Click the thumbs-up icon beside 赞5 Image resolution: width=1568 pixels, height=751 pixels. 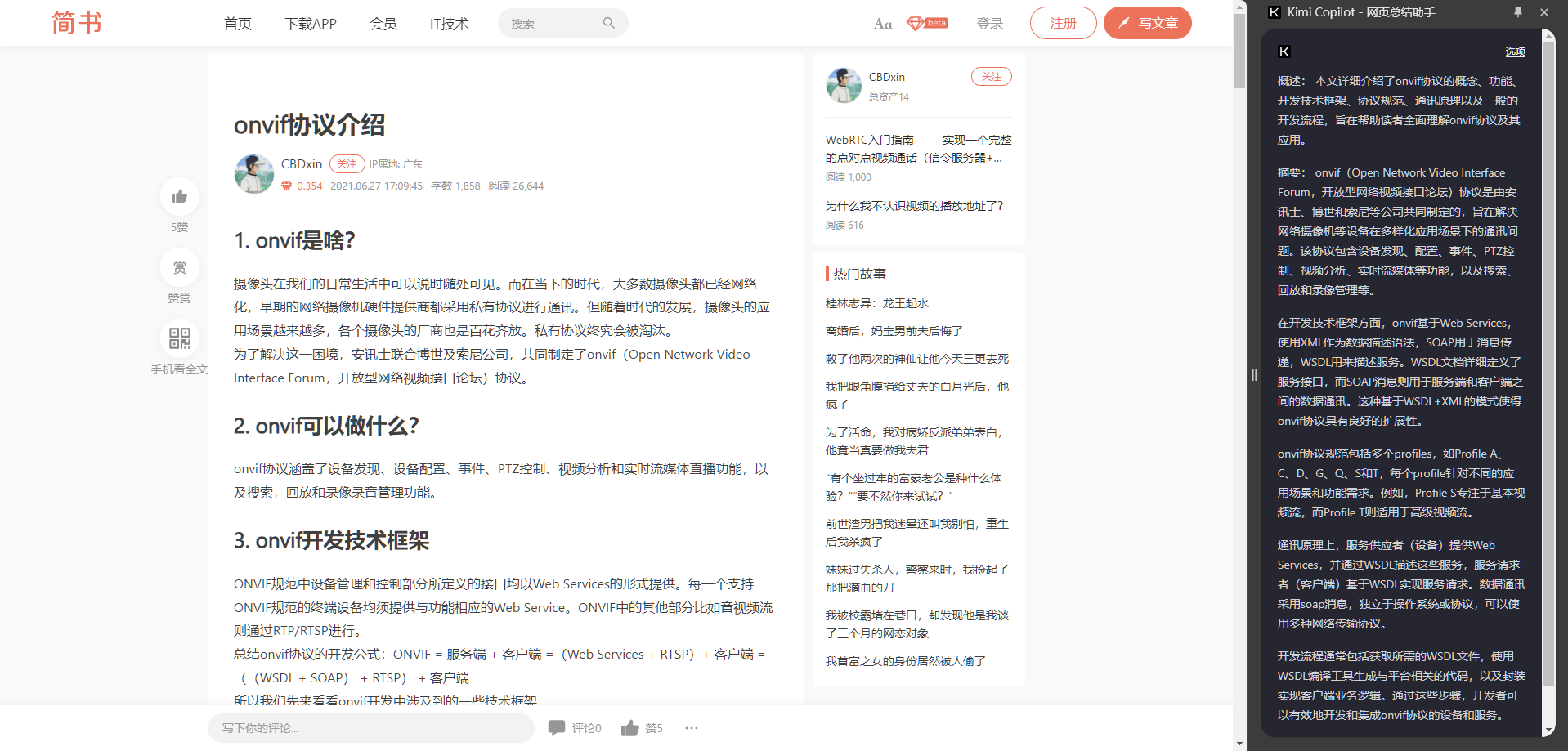coord(629,727)
